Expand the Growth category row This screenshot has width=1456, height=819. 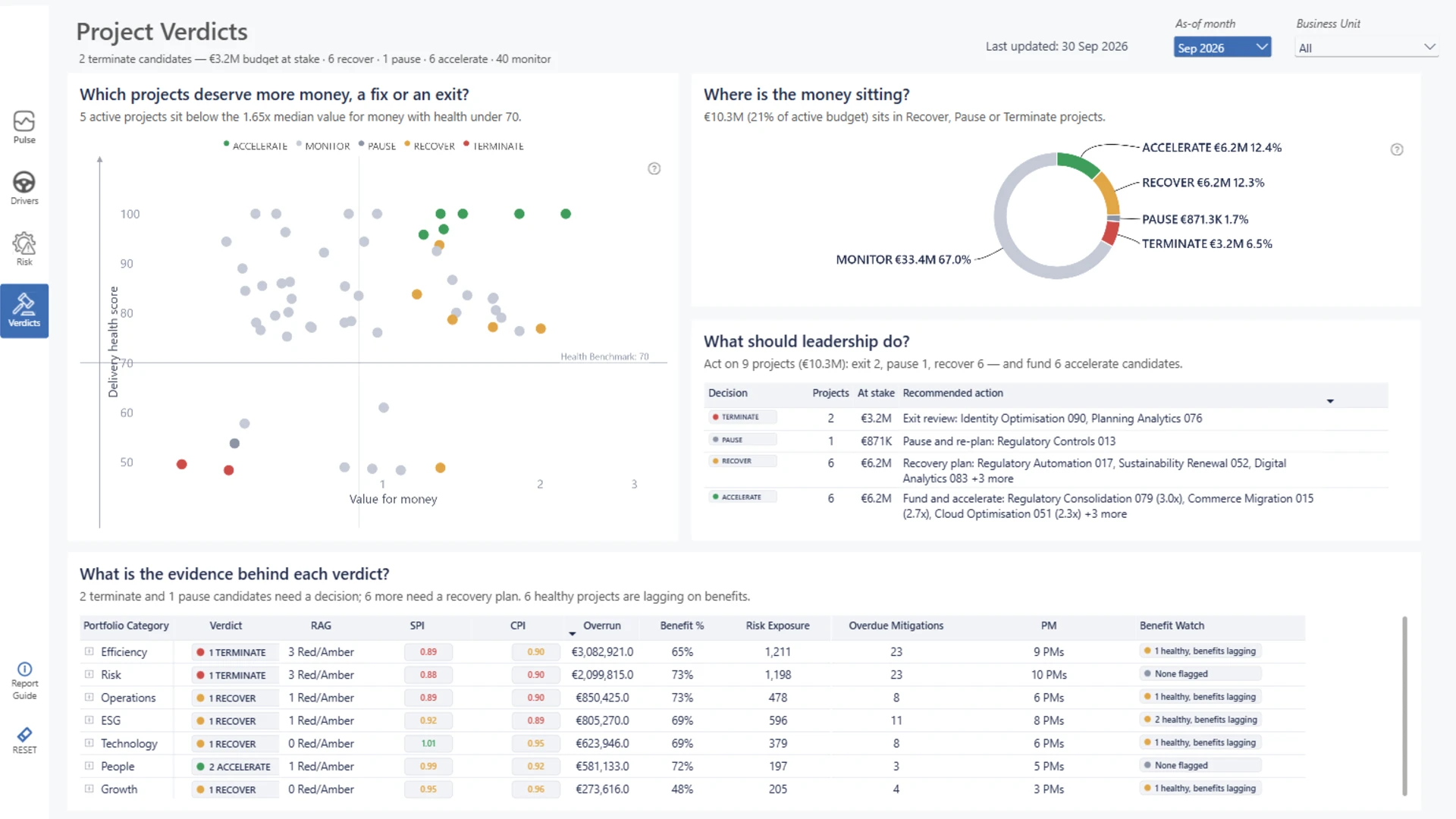pos(89,789)
